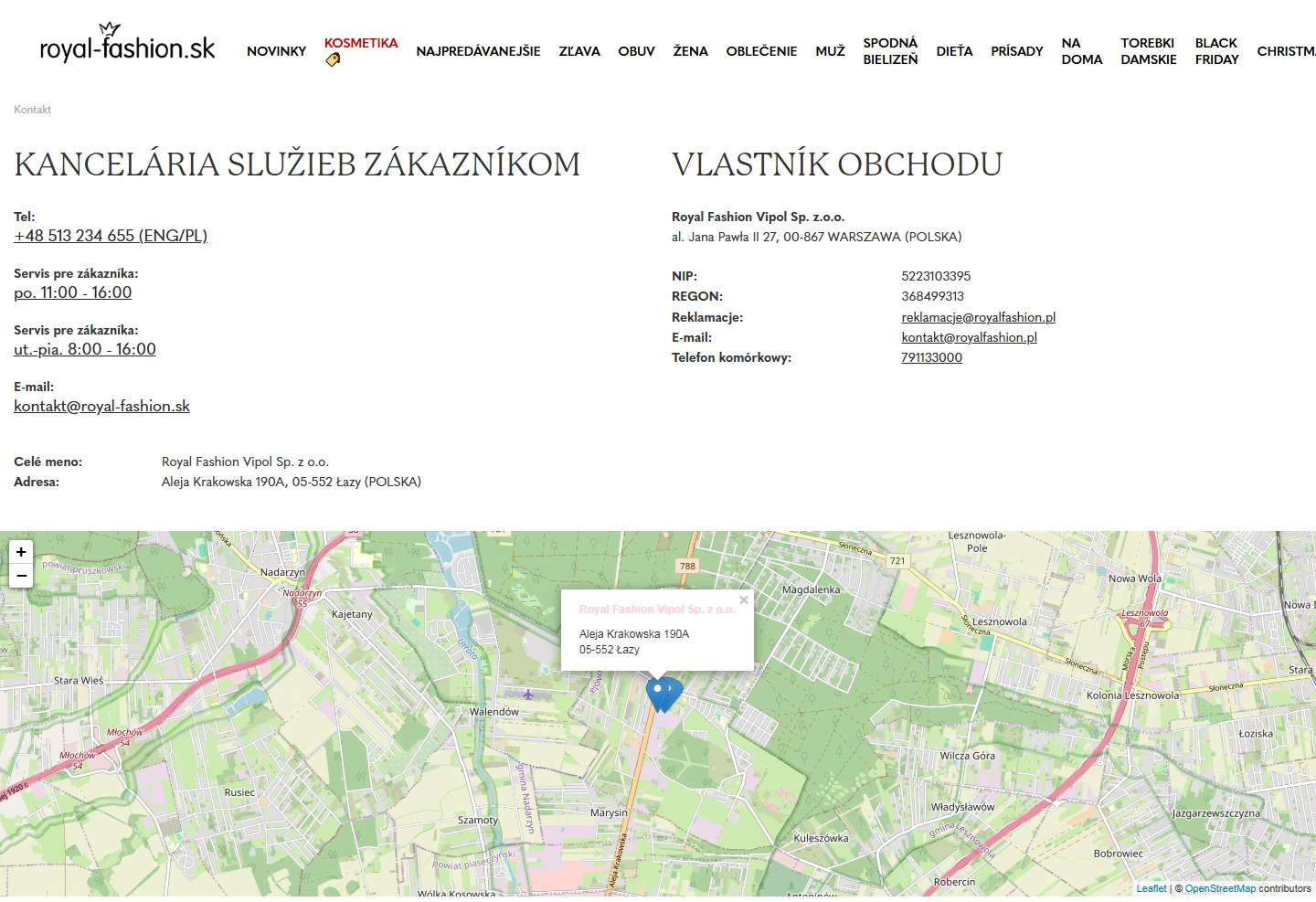The image size is (1316, 902).
Task: Open the NAJPREDÁVANEJŠIE menu
Action: coord(478,51)
